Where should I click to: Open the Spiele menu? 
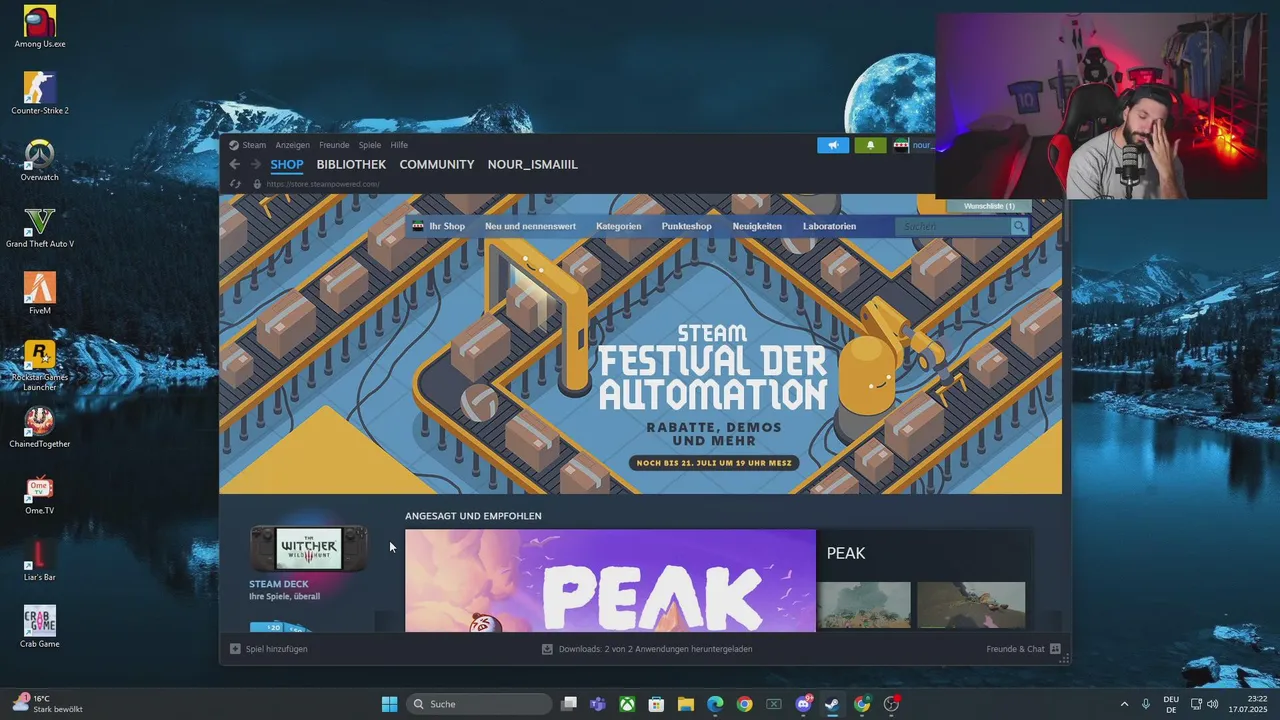tap(370, 145)
